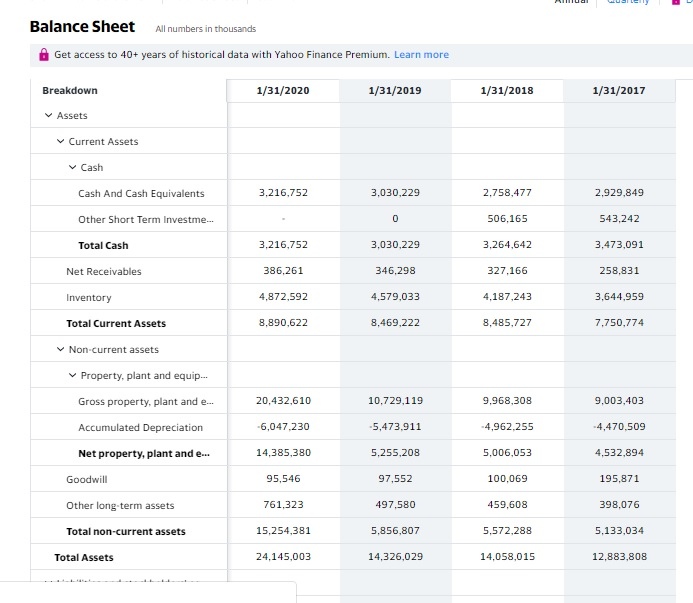Click the Other long-term assets label
Screen dimensions: 693x603
(120, 506)
